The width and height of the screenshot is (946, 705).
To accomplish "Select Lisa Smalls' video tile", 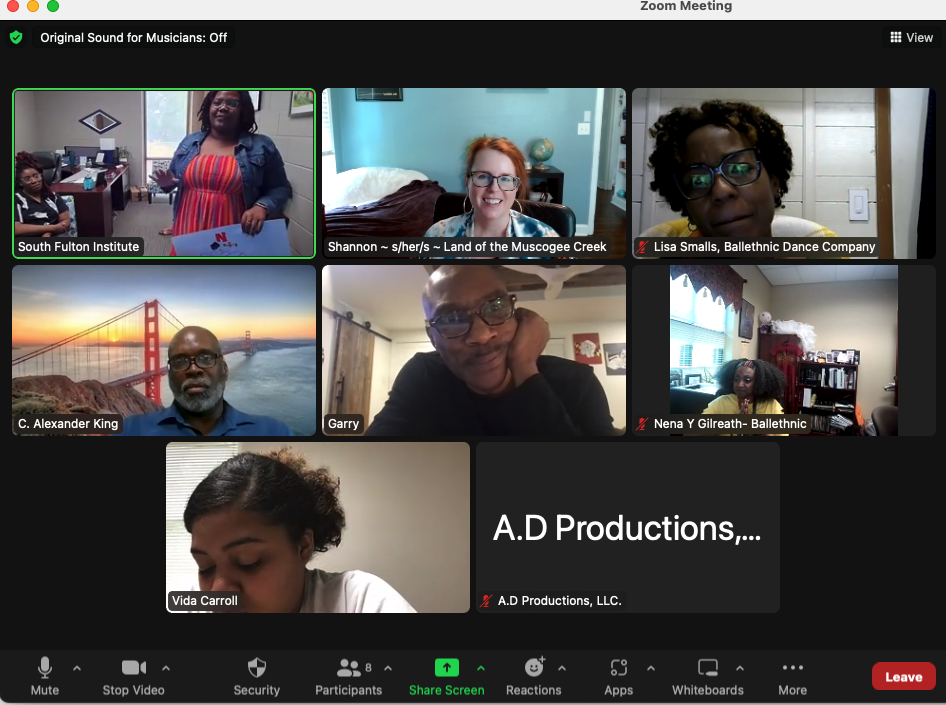I will [x=784, y=174].
